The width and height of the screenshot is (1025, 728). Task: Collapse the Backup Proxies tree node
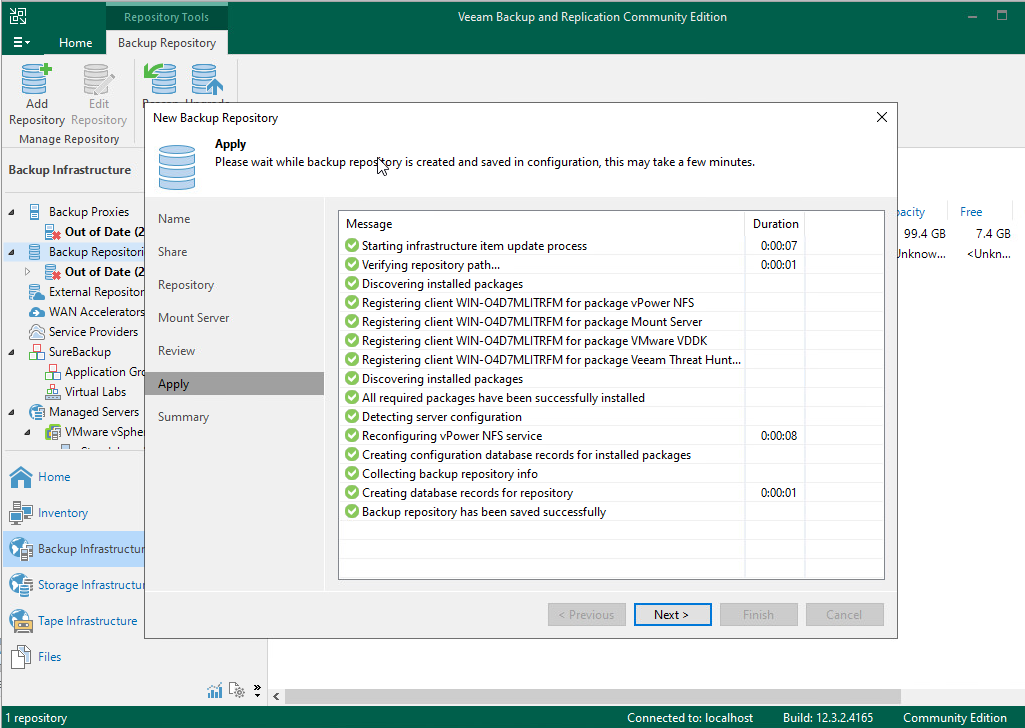(12, 212)
